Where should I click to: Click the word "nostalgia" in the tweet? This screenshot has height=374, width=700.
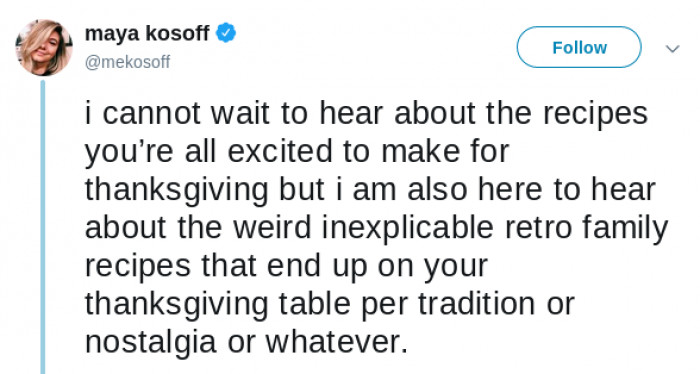tap(150, 343)
